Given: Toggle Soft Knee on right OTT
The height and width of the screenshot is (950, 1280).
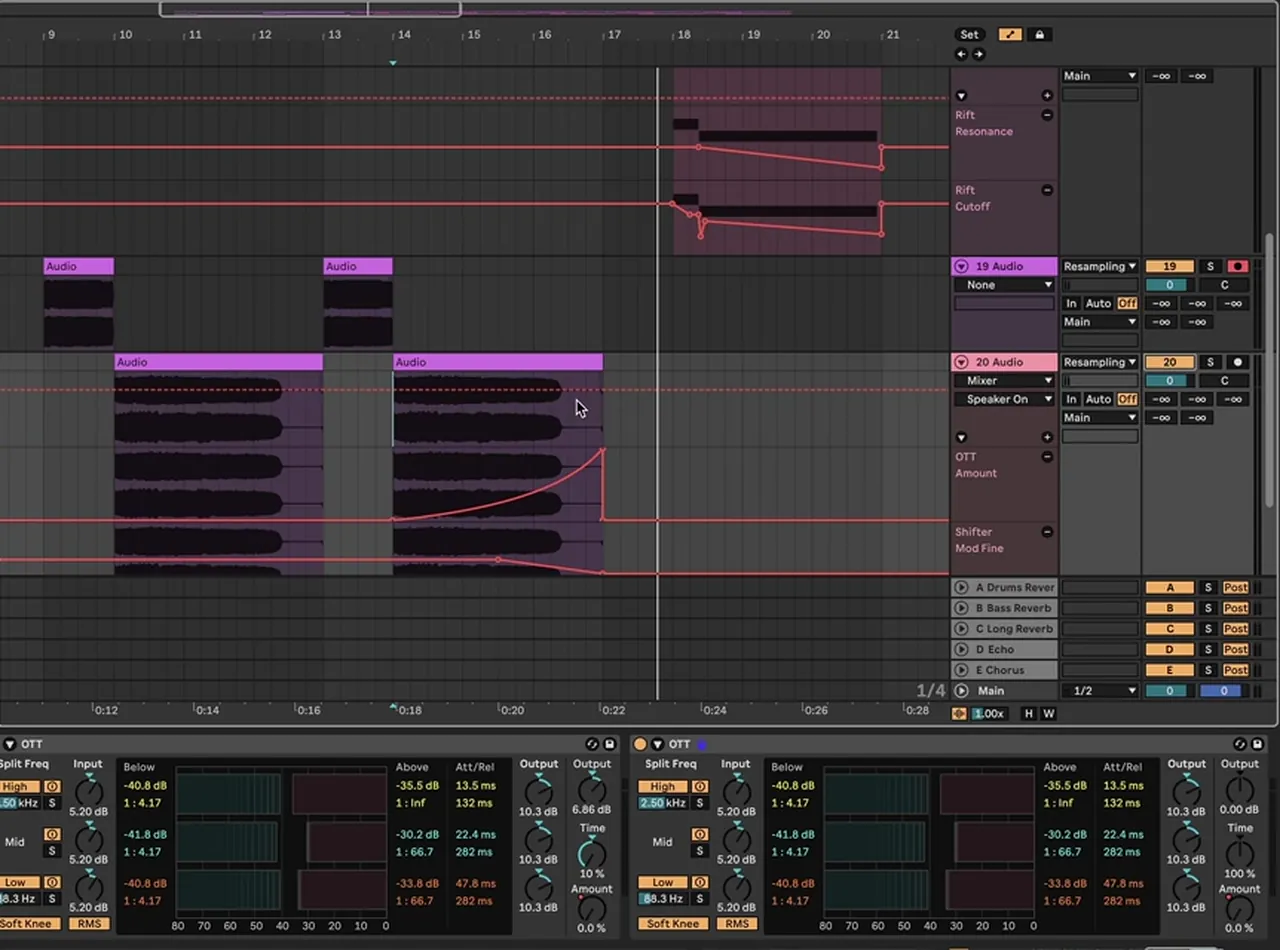Looking at the screenshot, I should (672, 924).
